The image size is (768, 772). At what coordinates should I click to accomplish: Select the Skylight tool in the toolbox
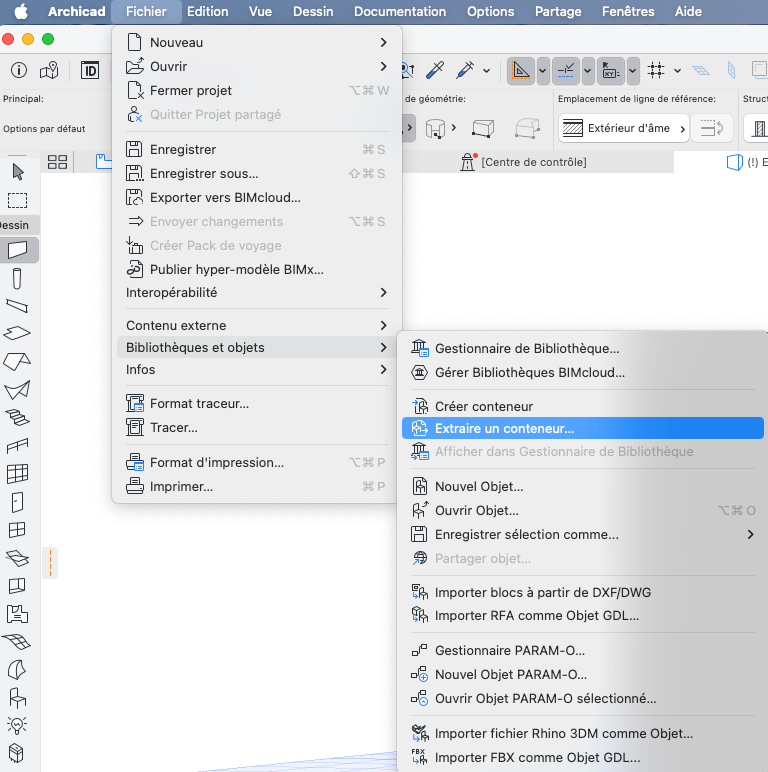(x=17, y=558)
